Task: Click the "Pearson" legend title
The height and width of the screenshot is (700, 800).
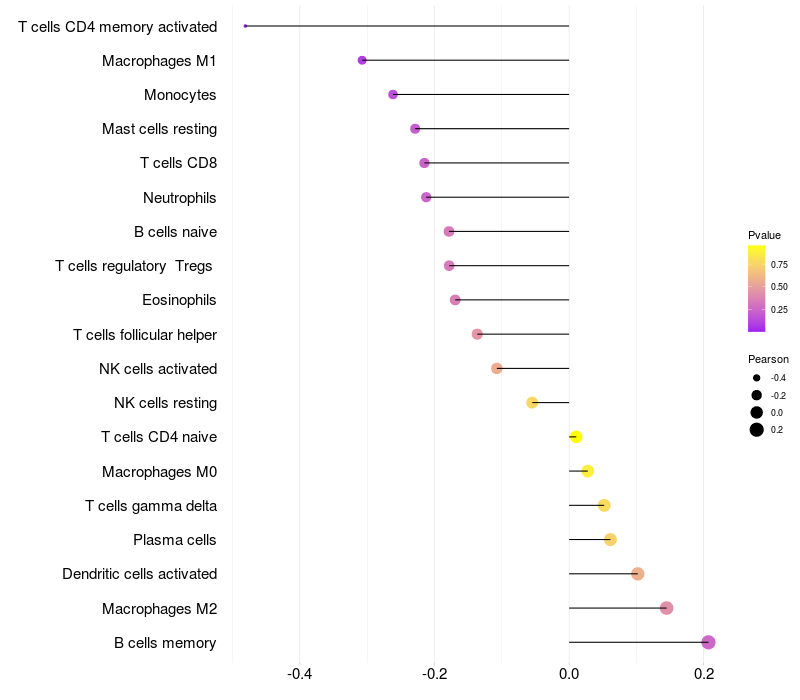Action: [768, 359]
